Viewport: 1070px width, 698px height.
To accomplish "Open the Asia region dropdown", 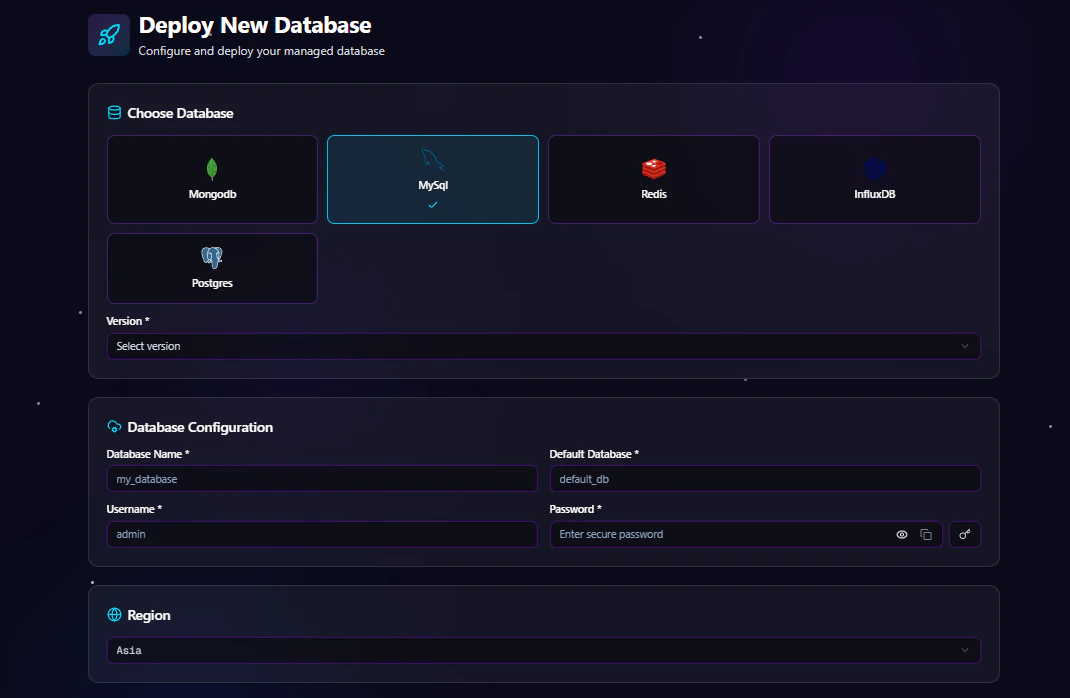I will click(x=544, y=650).
